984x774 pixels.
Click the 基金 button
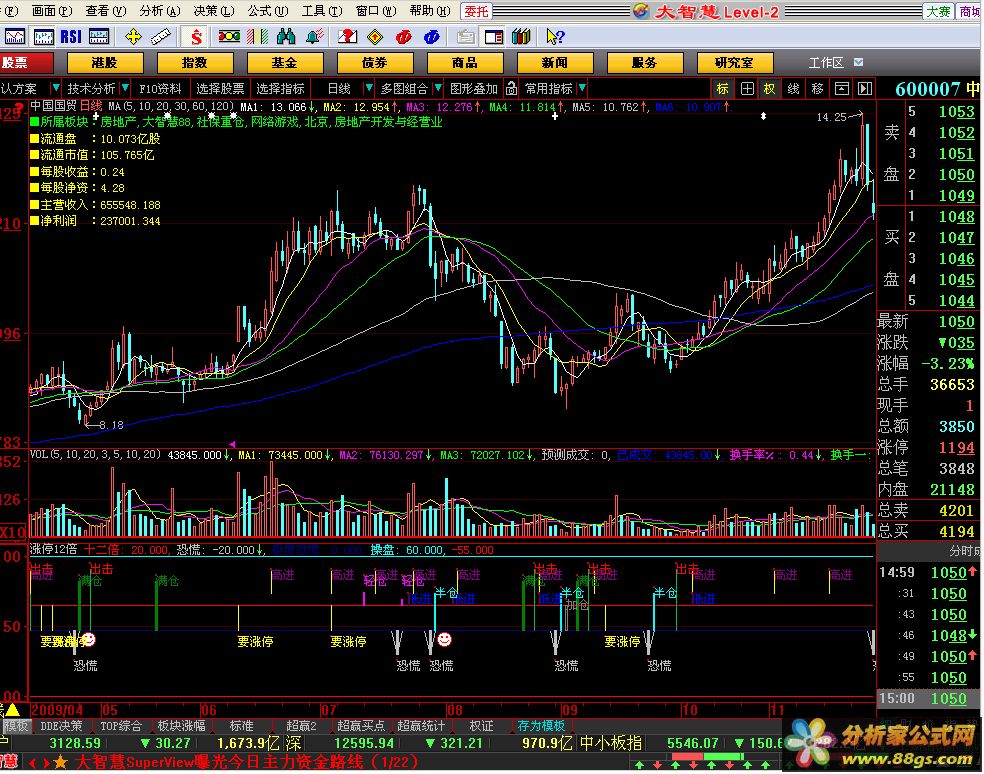[x=285, y=63]
